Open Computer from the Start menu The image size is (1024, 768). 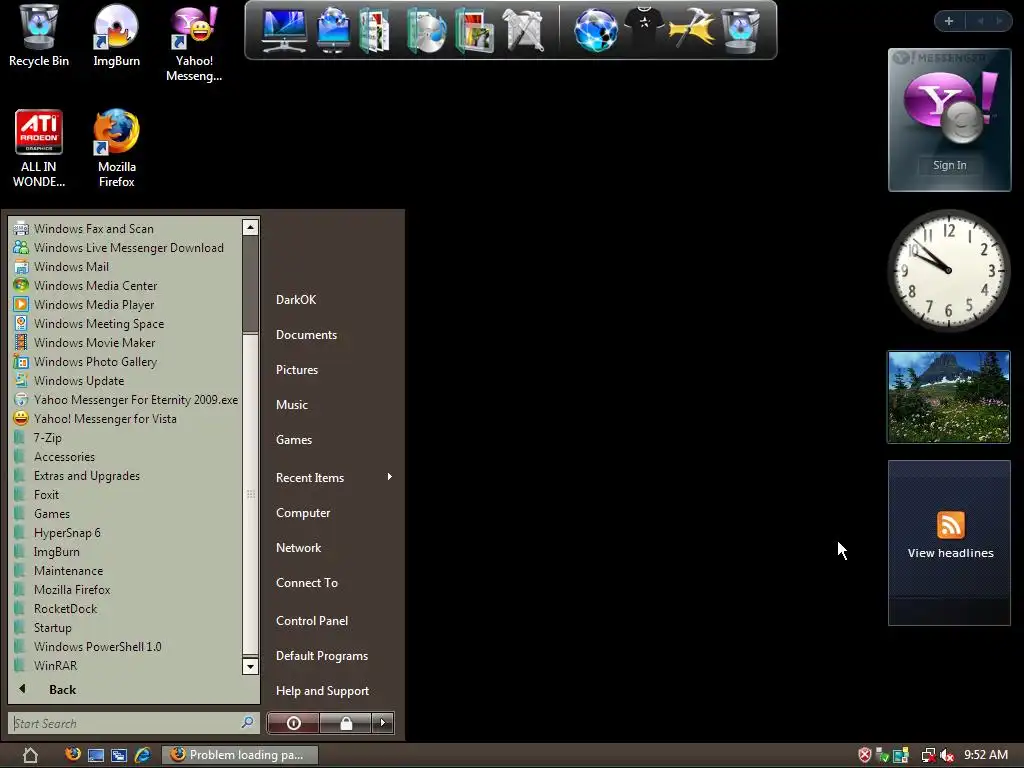point(303,513)
